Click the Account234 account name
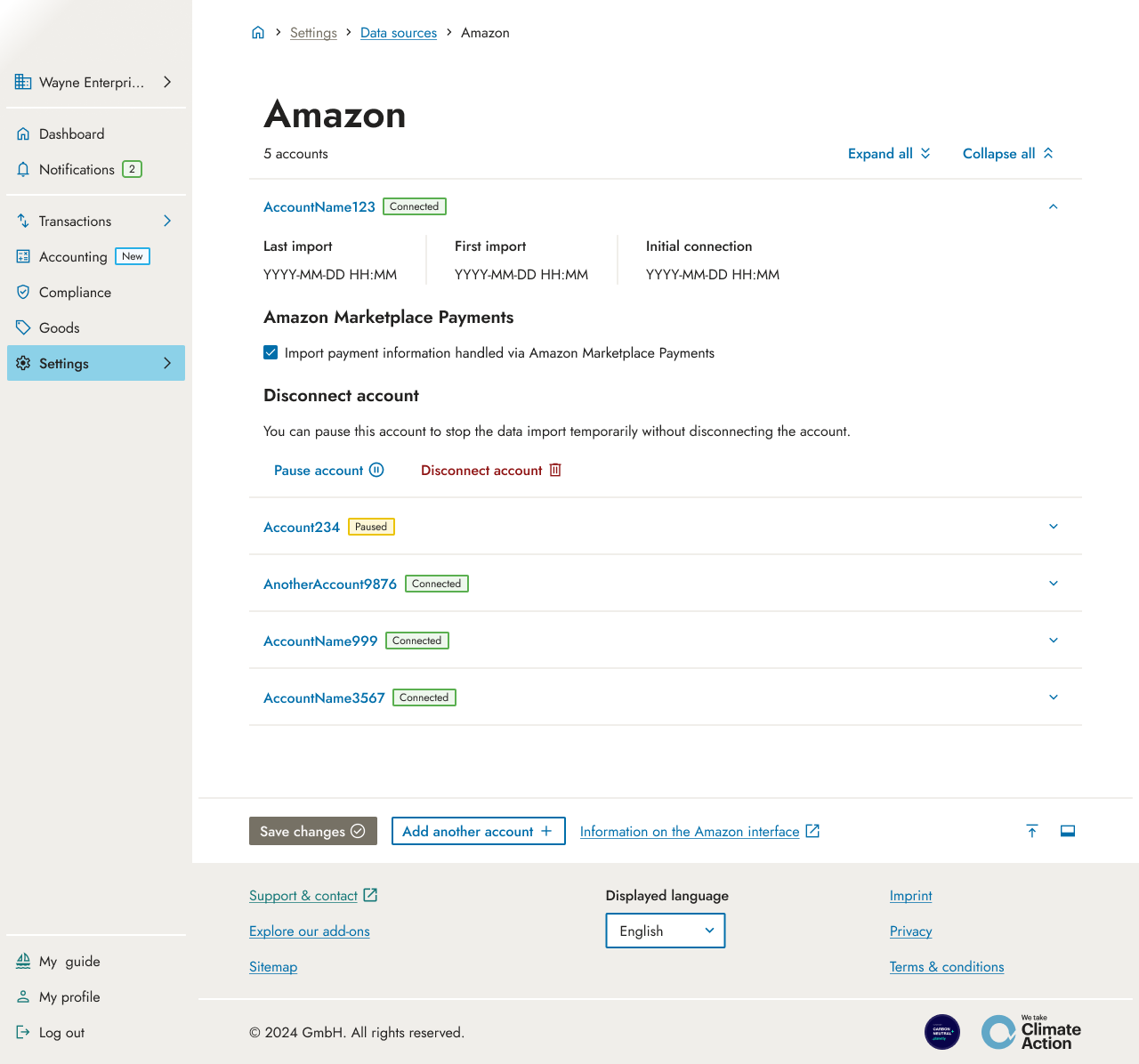The width and height of the screenshot is (1139, 1064). click(x=302, y=527)
